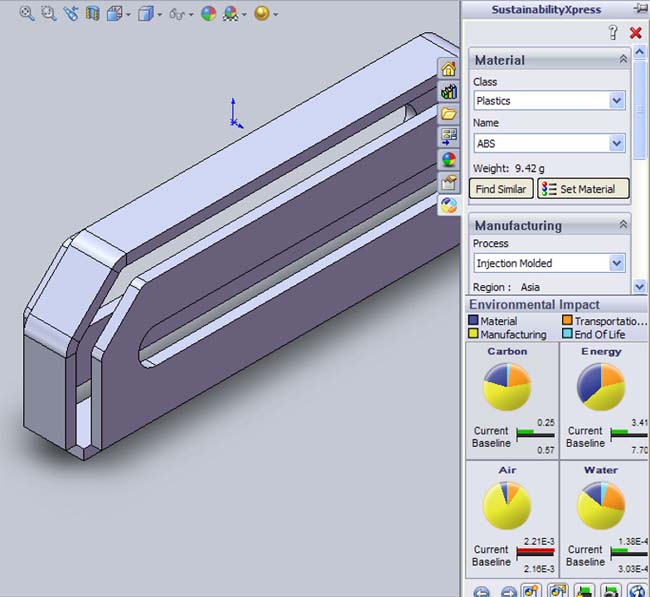The image size is (650, 597).
Task: Open the View Settings dropdown arrow
Action: [x=276, y=15]
